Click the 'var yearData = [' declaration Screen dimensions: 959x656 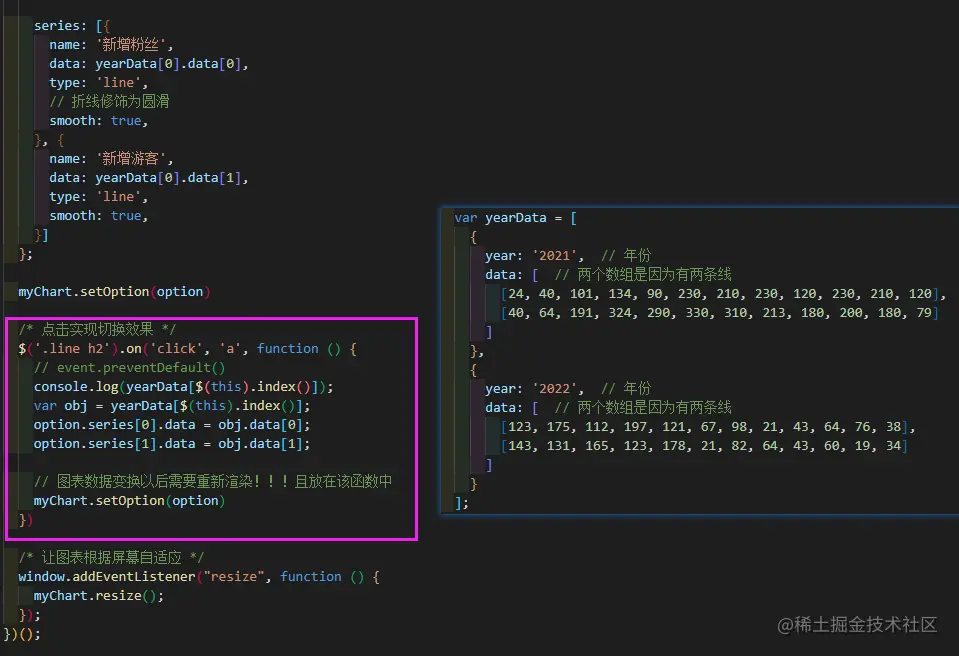tap(516, 218)
